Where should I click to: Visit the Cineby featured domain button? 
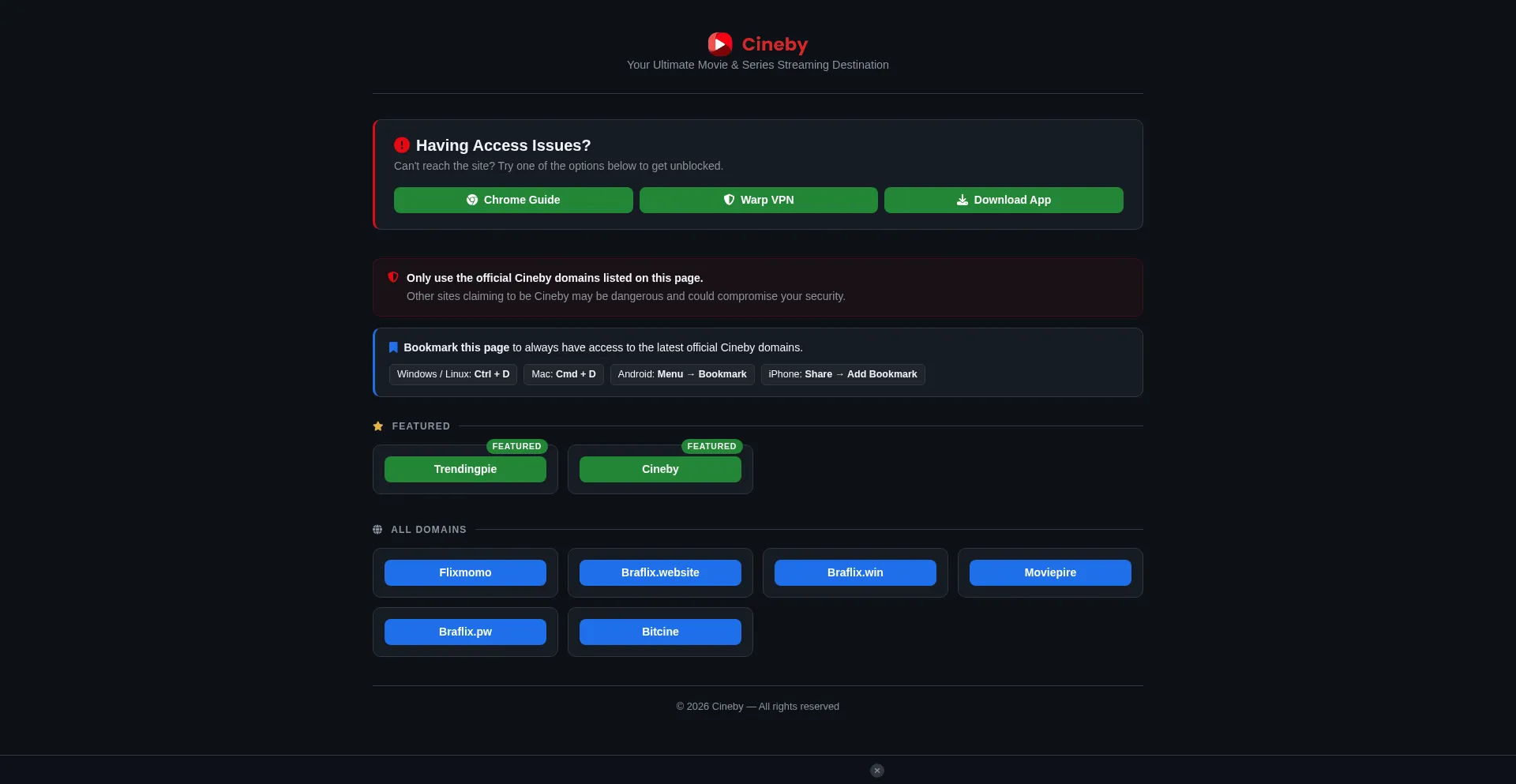pyautogui.click(x=660, y=469)
